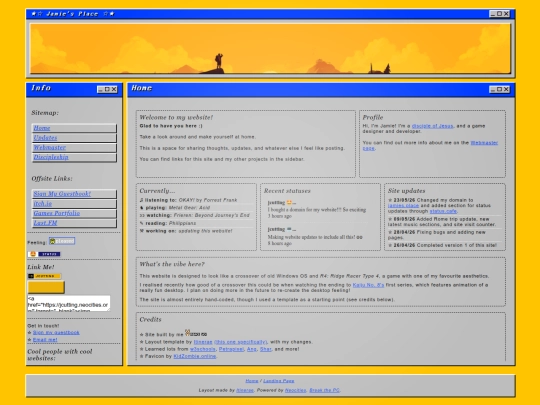Go to the Updates page in the sitemap
The width and height of the screenshot is (540, 405).
click(x=74, y=138)
